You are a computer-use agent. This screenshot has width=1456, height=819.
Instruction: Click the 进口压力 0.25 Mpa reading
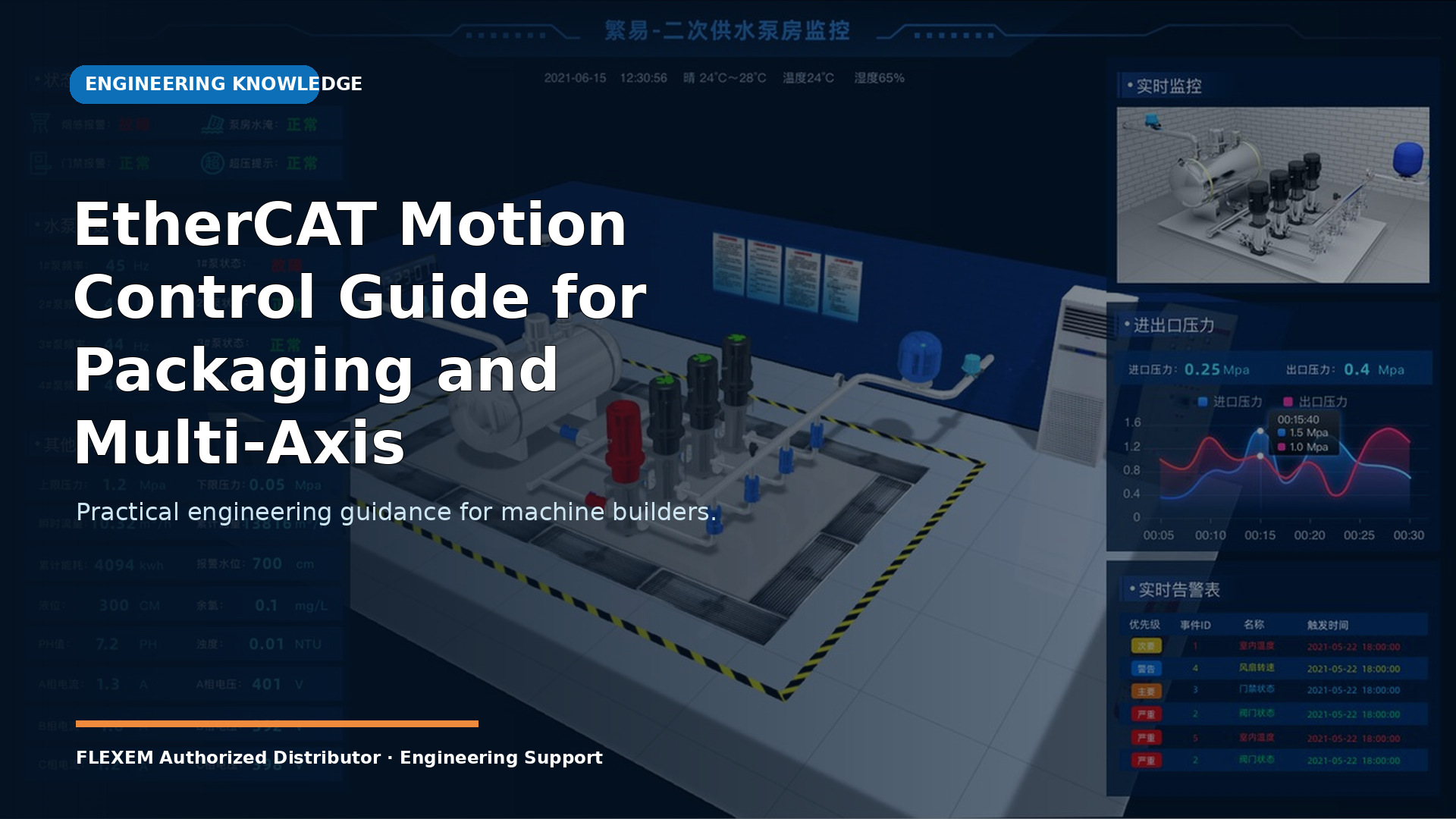coord(1188,369)
